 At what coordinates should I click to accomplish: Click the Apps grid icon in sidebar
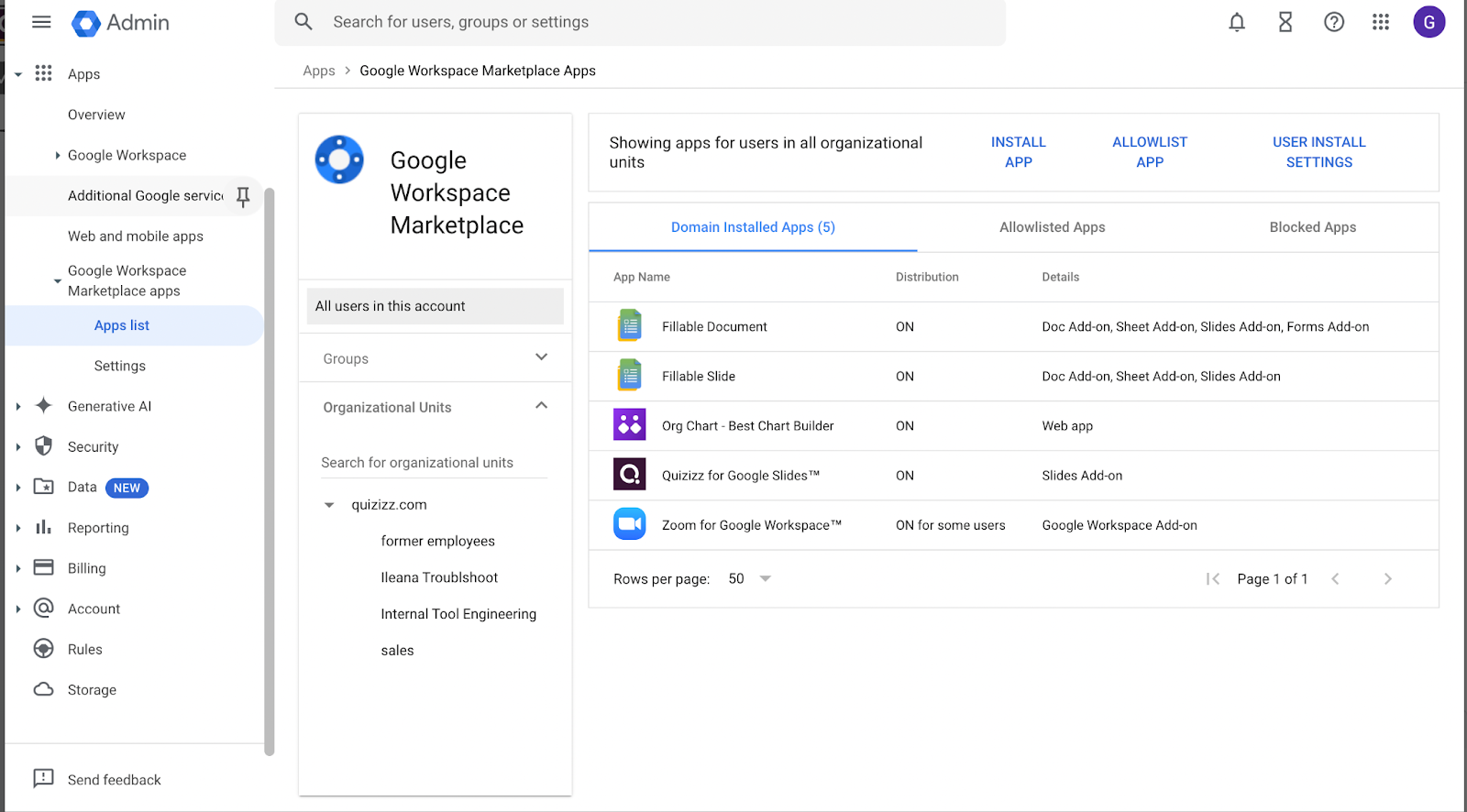point(43,73)
